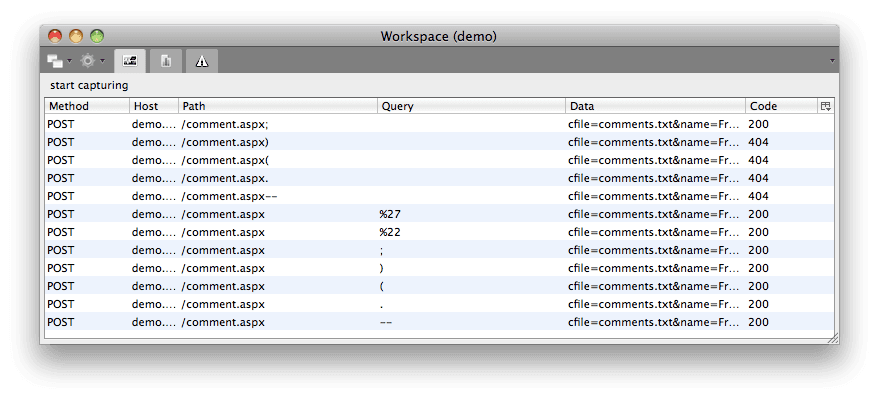879x399 pixels.
Task: Select the row with path /comment.aspx;
Action: [x=439, y=124]
